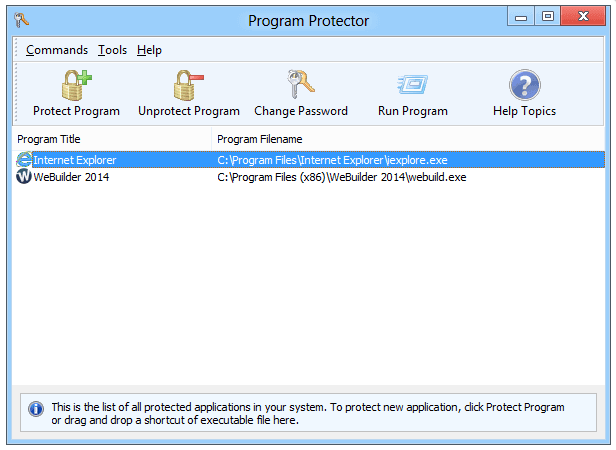The width and height of the screenshot is (616, 450).
Task: Maximize the Program Protector window
Action: point(548,17)
